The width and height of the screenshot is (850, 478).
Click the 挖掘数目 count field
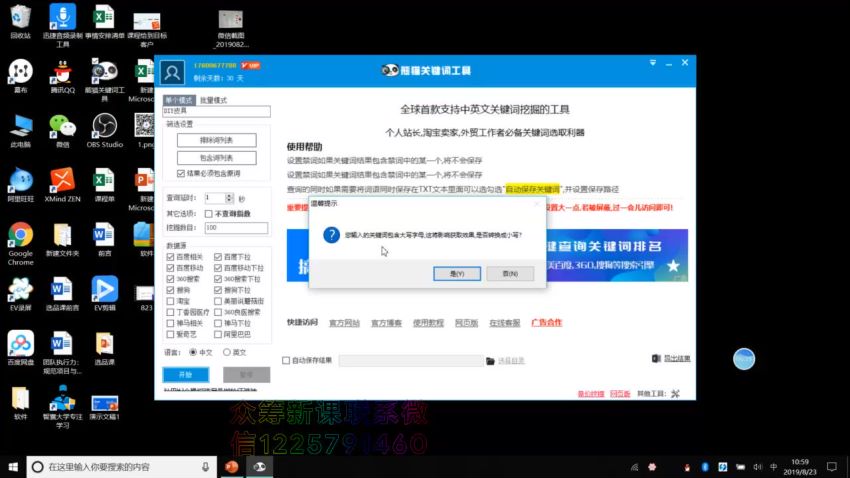click(x=236, y=228)
